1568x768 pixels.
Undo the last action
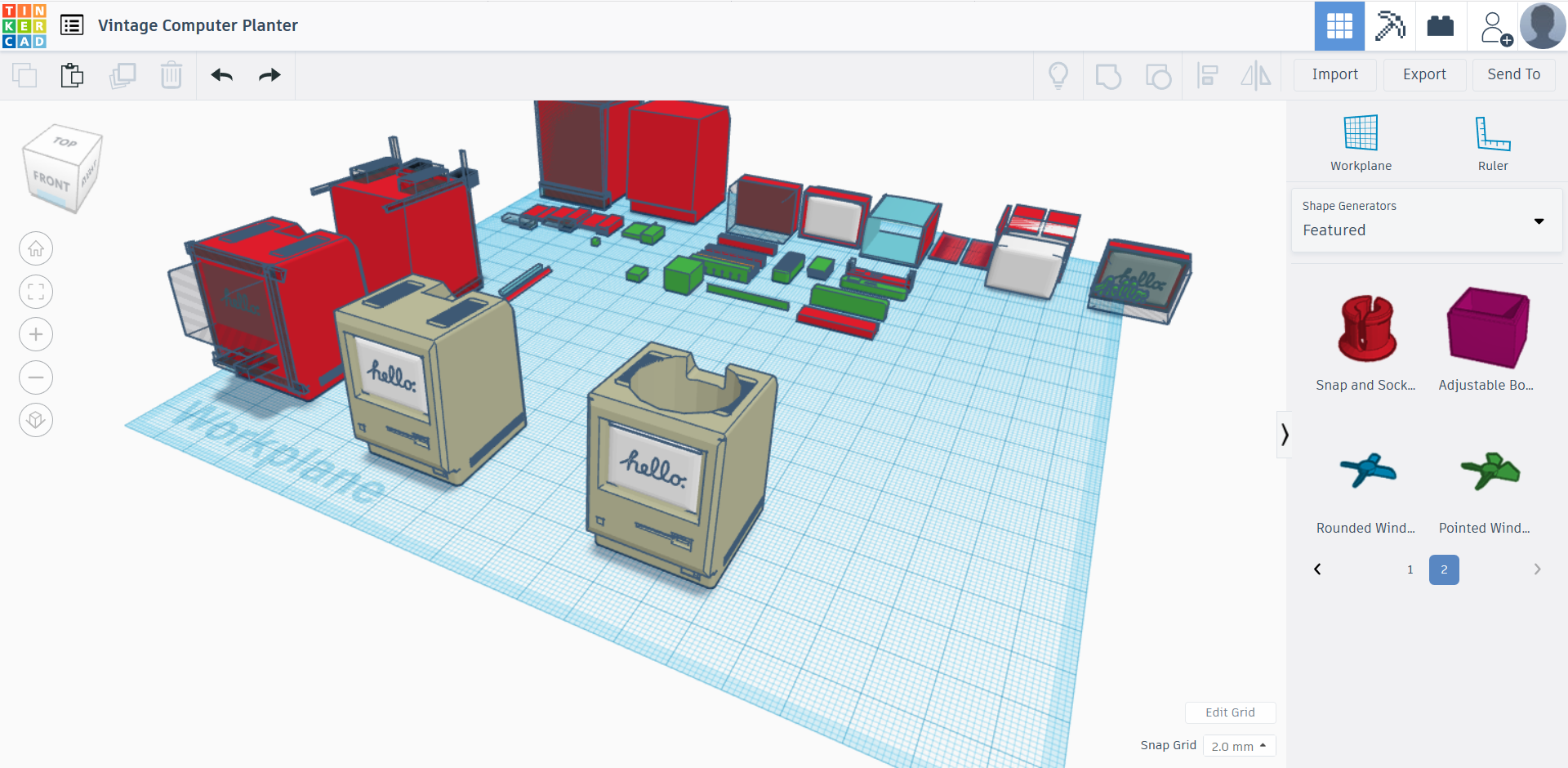point(222,75)
